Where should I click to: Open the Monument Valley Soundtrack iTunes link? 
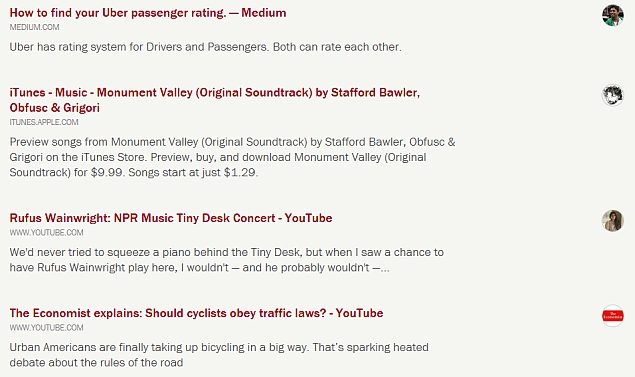(215, 100)
